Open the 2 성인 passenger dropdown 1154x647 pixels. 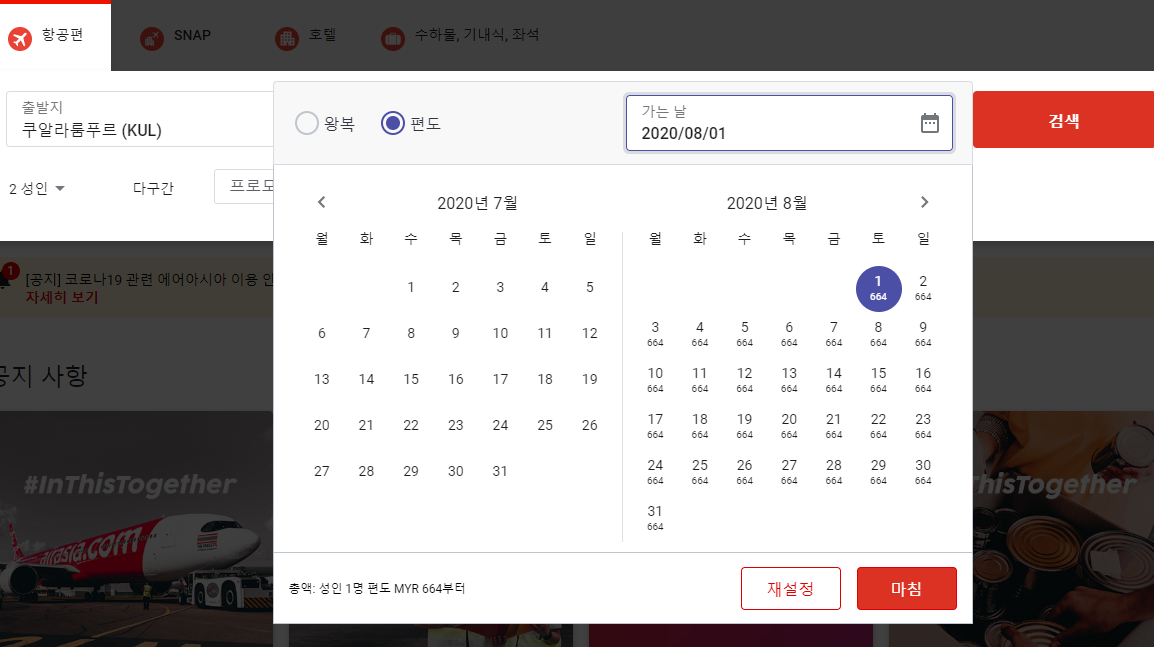[37, 188]
